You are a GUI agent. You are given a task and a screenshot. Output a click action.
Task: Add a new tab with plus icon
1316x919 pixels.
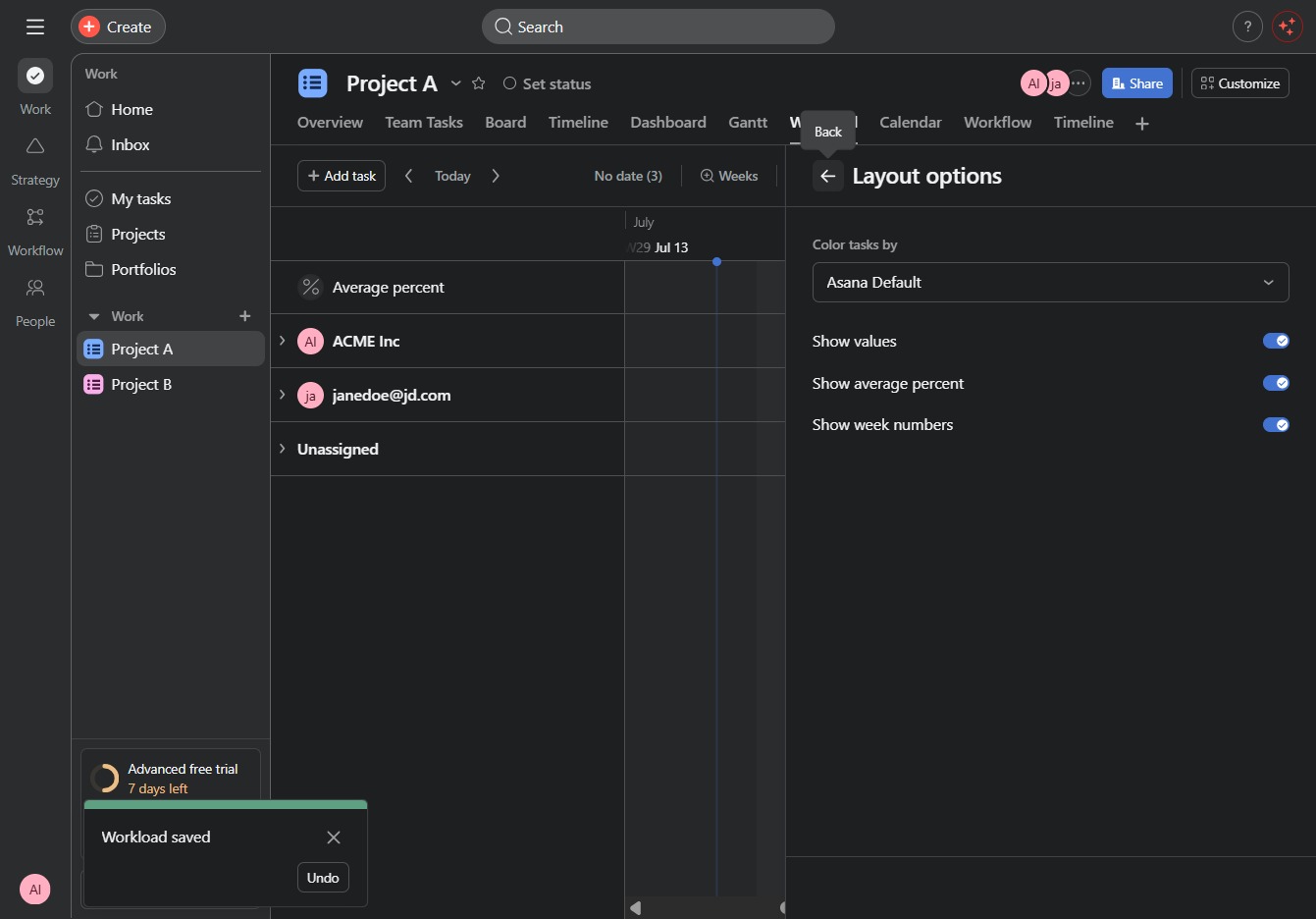click(1142, 123)
